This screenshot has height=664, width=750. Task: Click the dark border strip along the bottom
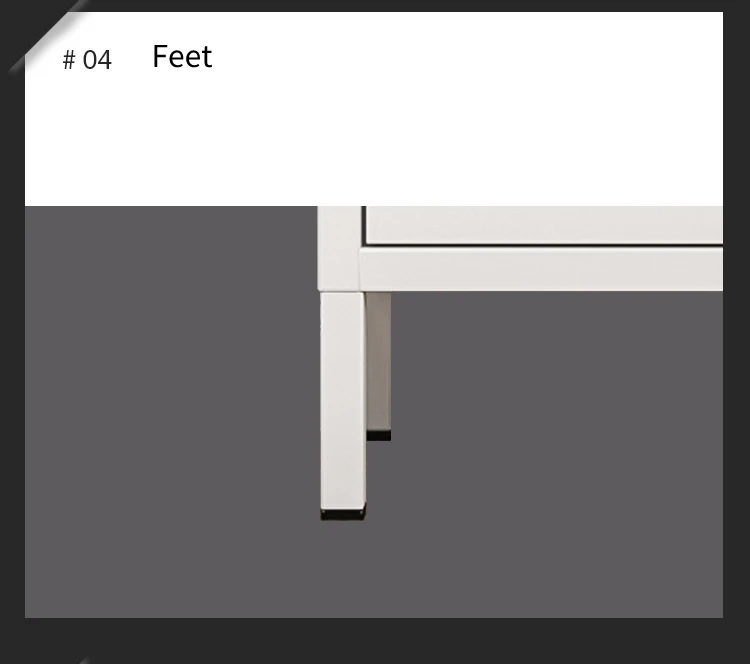[375, 641]
